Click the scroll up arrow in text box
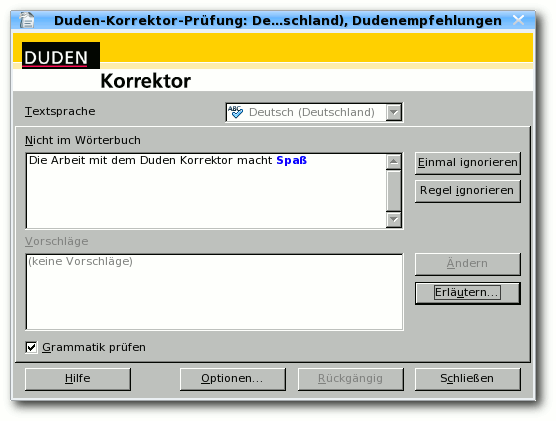This screenshot has width=556, height=421. tap(394, 162)
